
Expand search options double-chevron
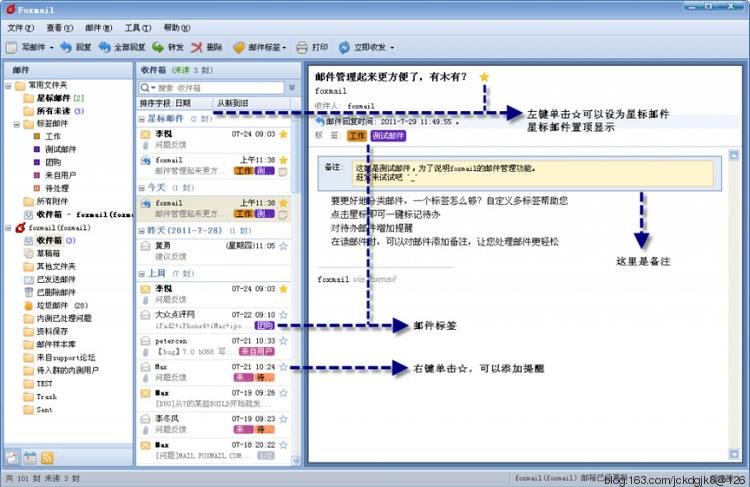tap(292, 88)
